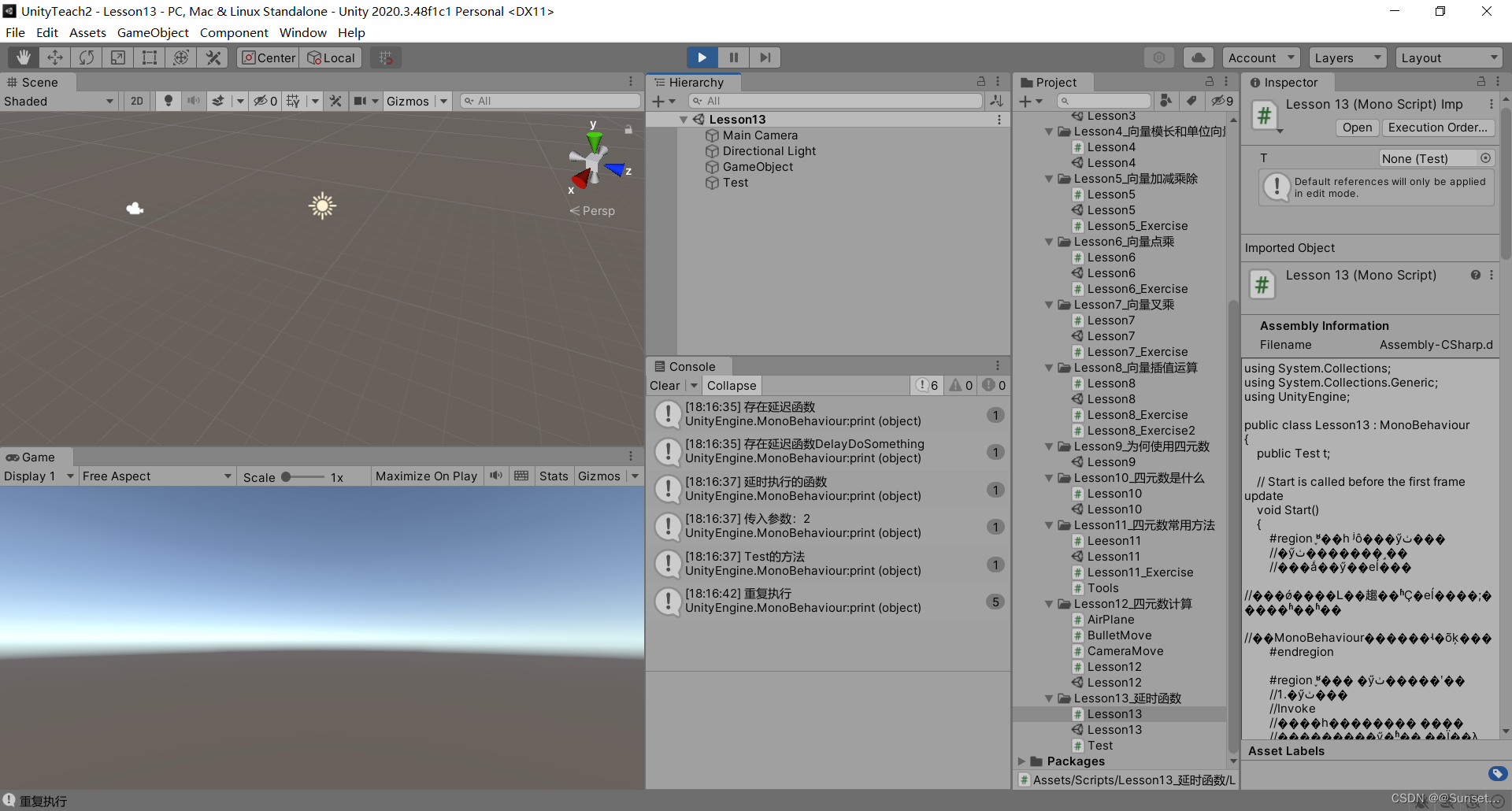Open the Hierarchy create plus button
This screenshot has width=1512, height=811.
[x=663, y=101]
